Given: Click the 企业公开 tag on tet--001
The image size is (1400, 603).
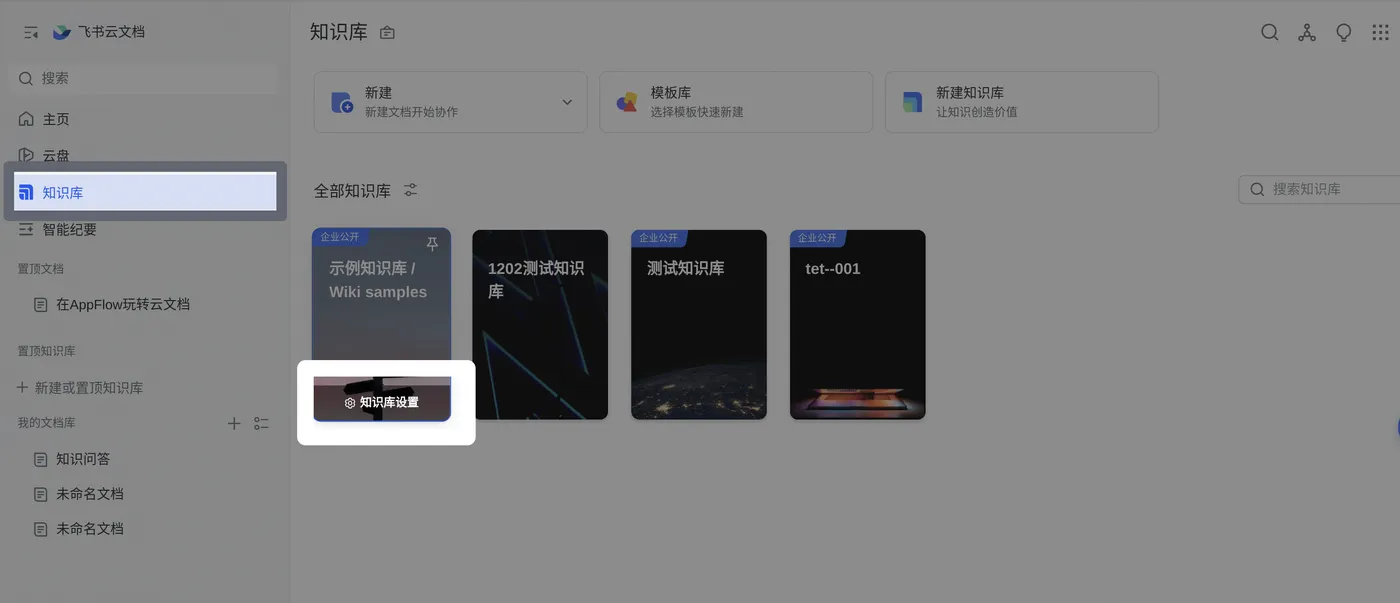Looking at the screenshot, I should pos(817,238).
